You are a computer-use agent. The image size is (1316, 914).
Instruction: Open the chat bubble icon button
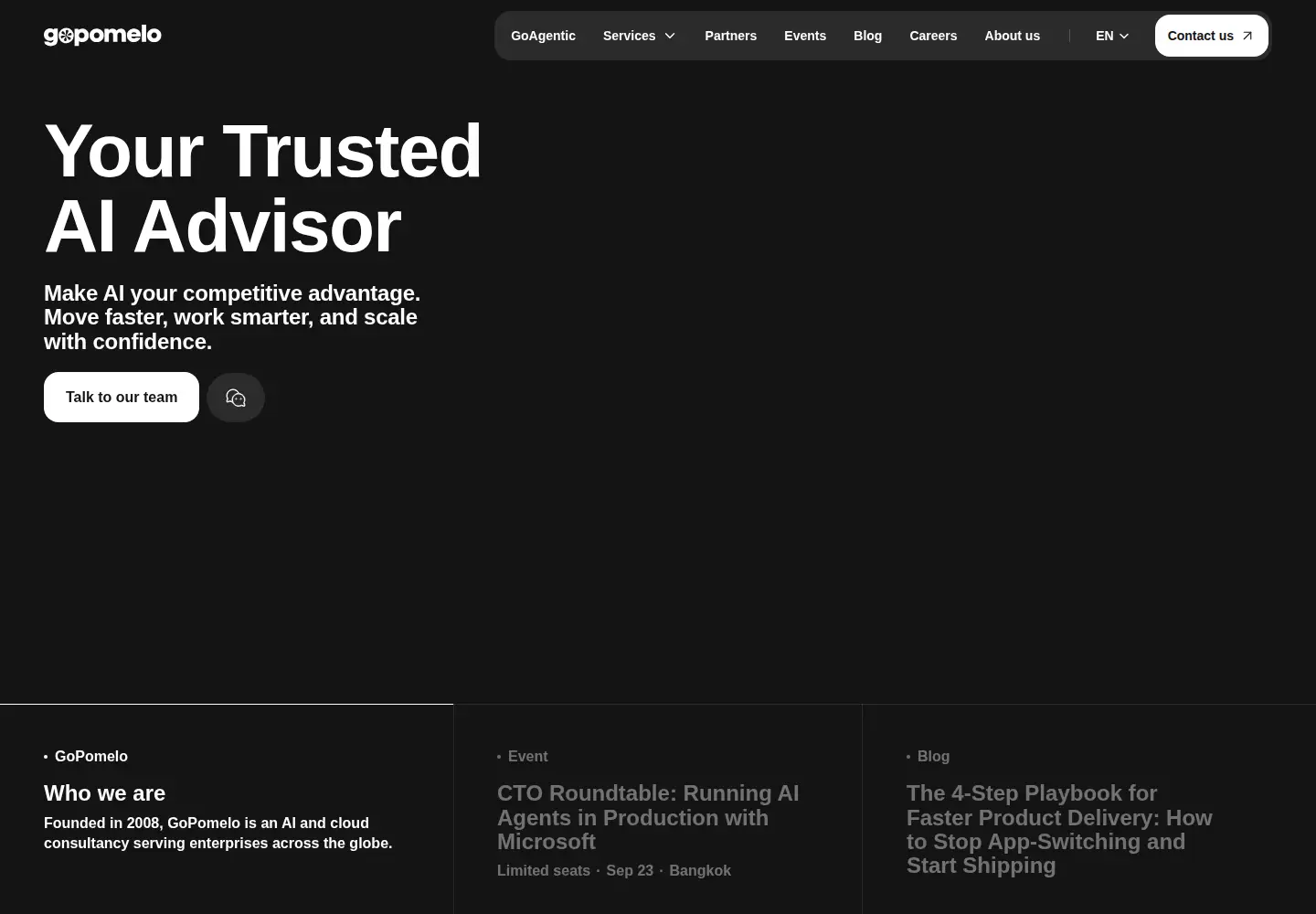[x=236, y=398]
